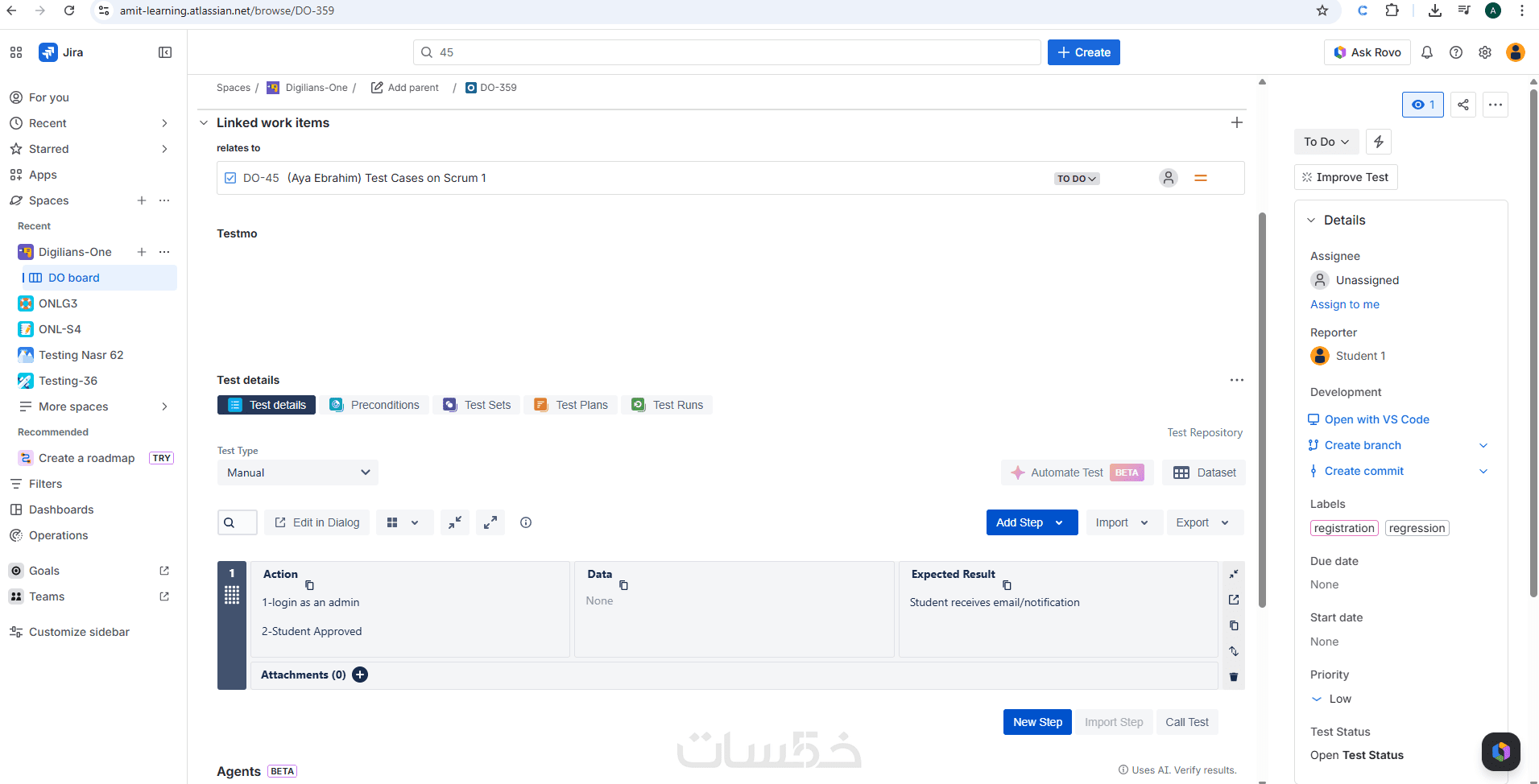Expand the Starred menu in sidebar
Screen dimensions: 1539x784
point(164,149)
